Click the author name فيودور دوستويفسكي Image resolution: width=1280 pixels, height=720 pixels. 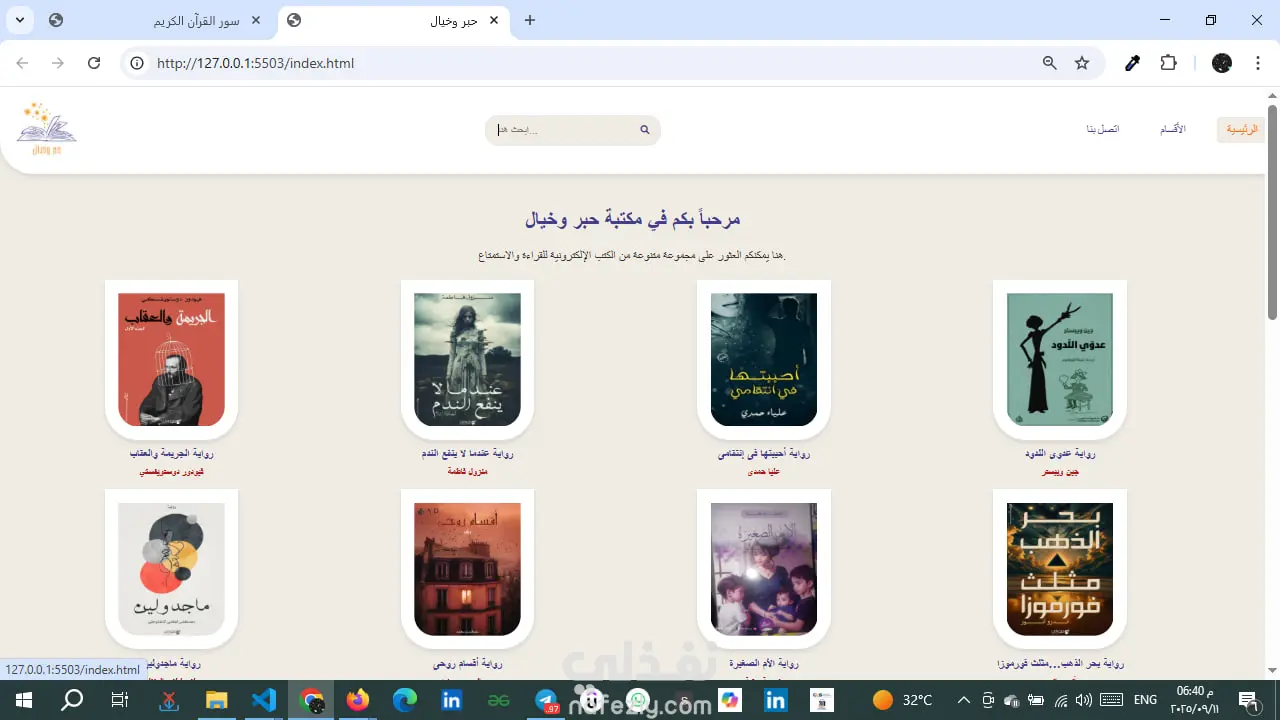[171, 471]
